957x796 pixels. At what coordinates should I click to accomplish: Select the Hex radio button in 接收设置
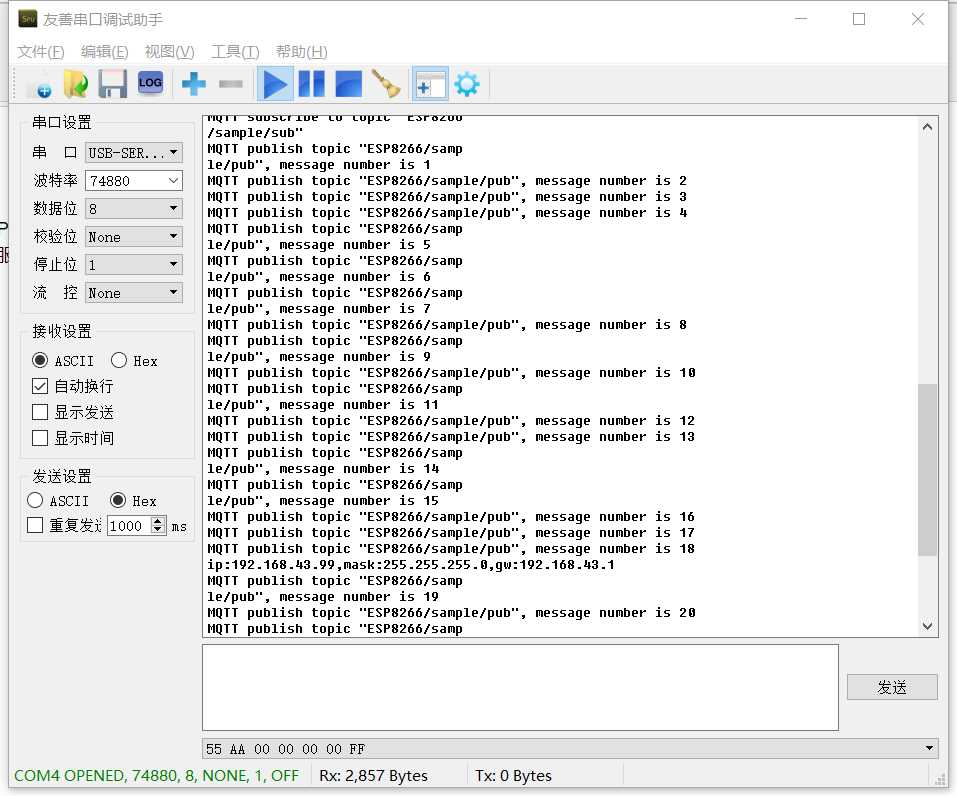coord(119,361)
